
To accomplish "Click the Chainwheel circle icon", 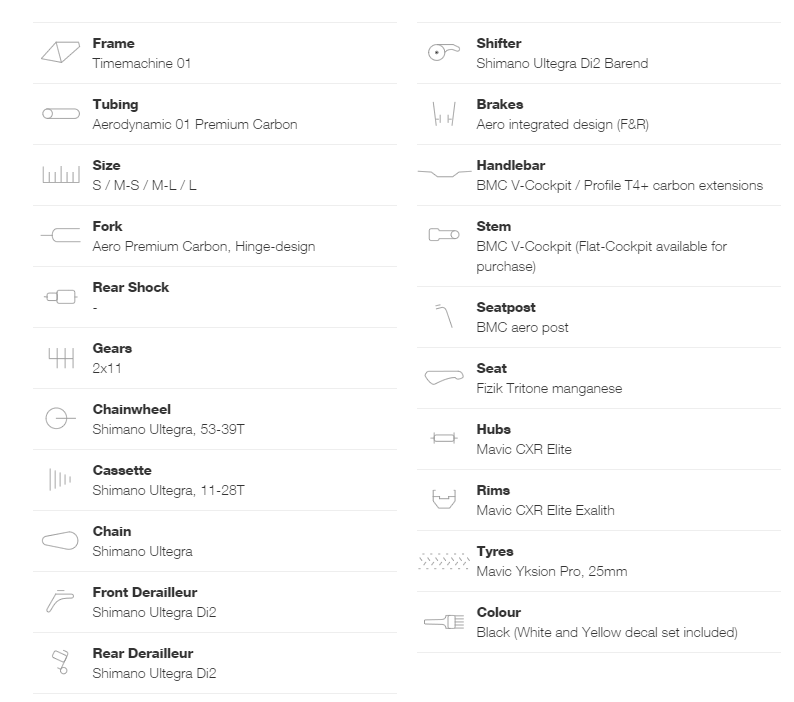I will pos(60,418).
